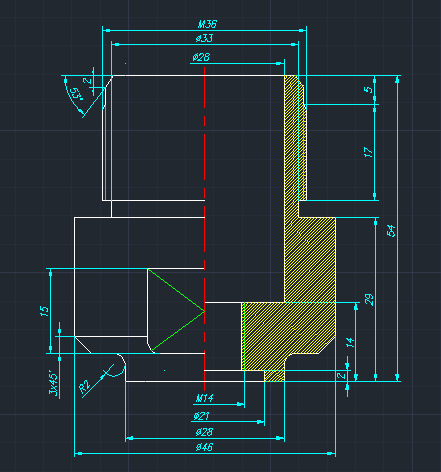Image resolution: width=441 pixels, height=472 pixels.
Task: Pick the upper green drill cone line
Action: coord(176,290)
